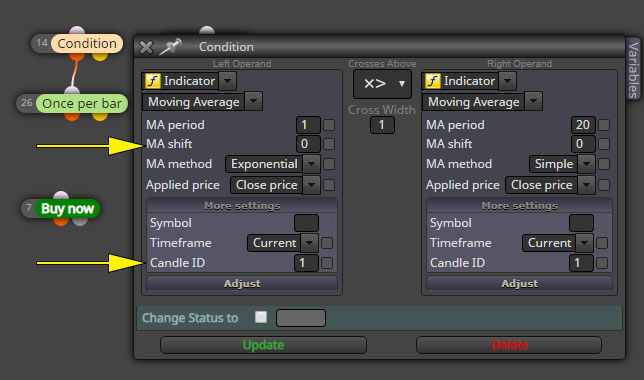Click left MA period field showing 1
Image resolution: width=644 pixels, height=380 pixels.
[308, 125]
